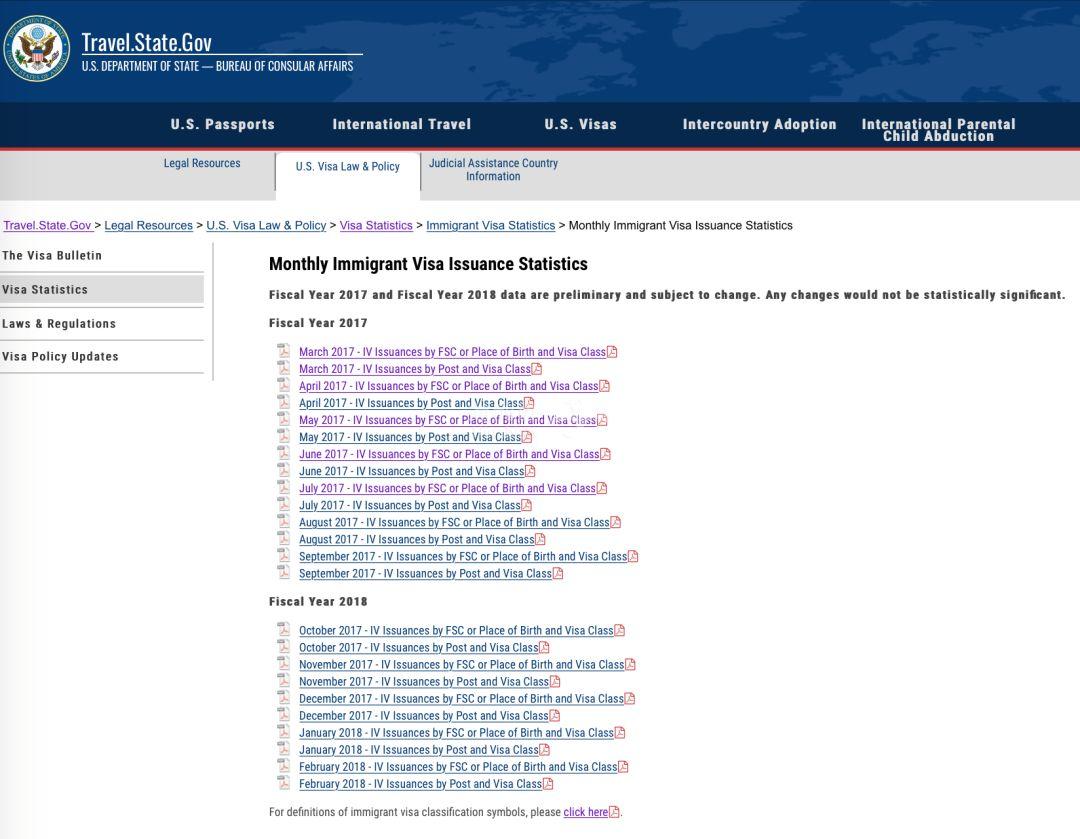
Task: Open International Parental Child Abduction menu
Action: pyautogui.click(x=938, y=130)
